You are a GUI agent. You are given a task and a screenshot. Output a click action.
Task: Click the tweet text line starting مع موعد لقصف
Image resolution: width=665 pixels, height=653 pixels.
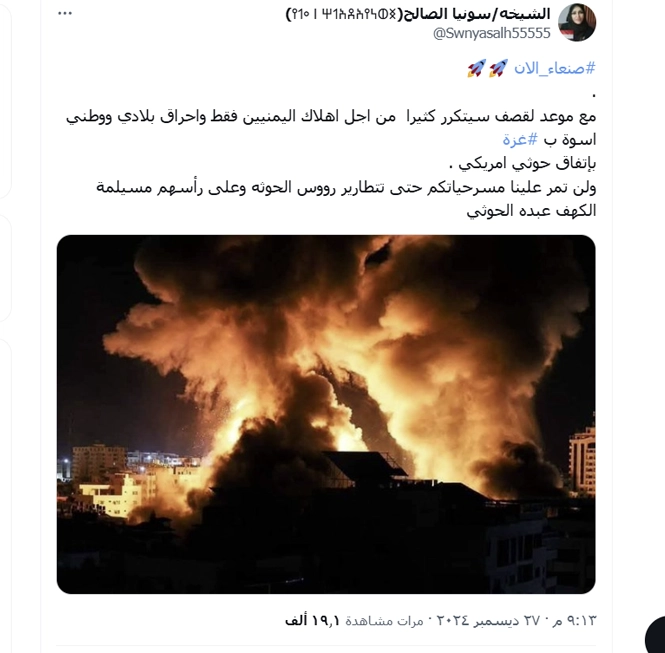331,116
